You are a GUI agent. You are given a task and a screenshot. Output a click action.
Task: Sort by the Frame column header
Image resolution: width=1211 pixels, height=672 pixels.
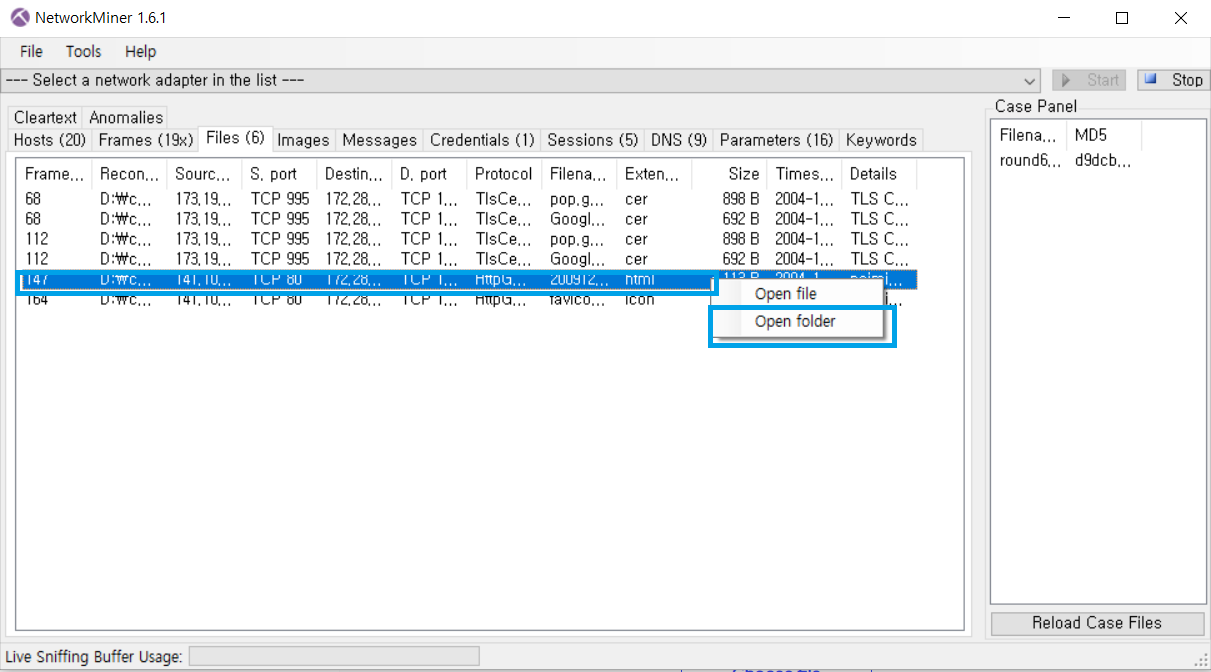tap(54, 174)
